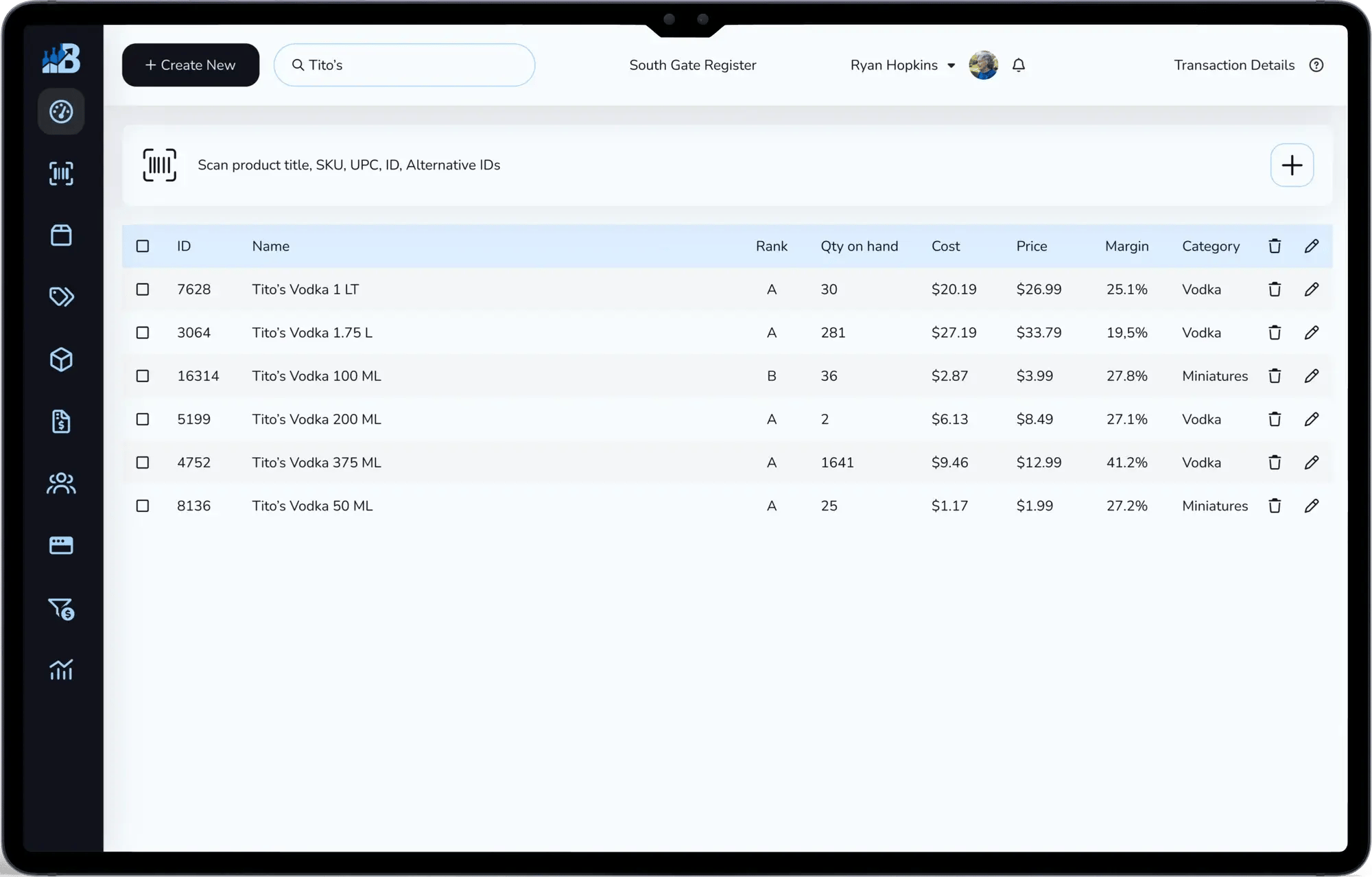Delete Tito's Vodka 100 ML row
1372x877 pixels.
tap(1275, 375)
